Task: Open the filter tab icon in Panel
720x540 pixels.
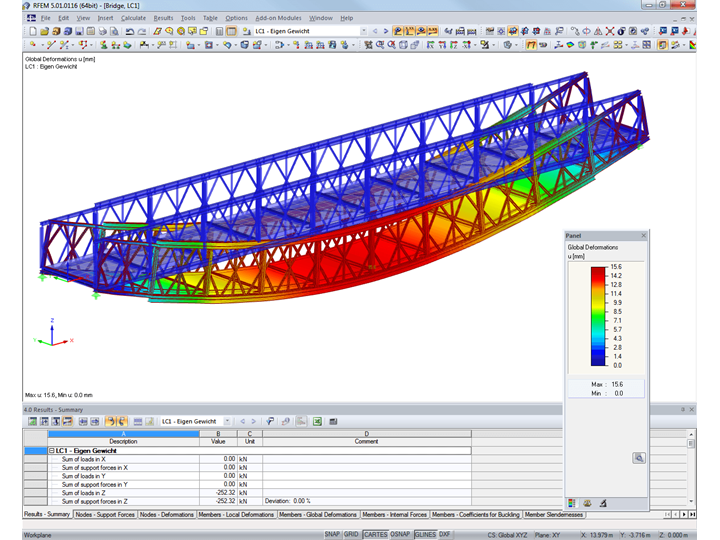Action: [x=603, y=503]
